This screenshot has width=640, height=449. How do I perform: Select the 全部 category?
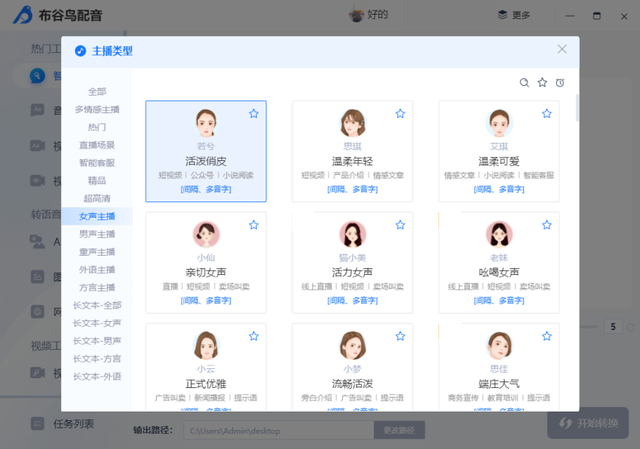[x=97, y=91]
